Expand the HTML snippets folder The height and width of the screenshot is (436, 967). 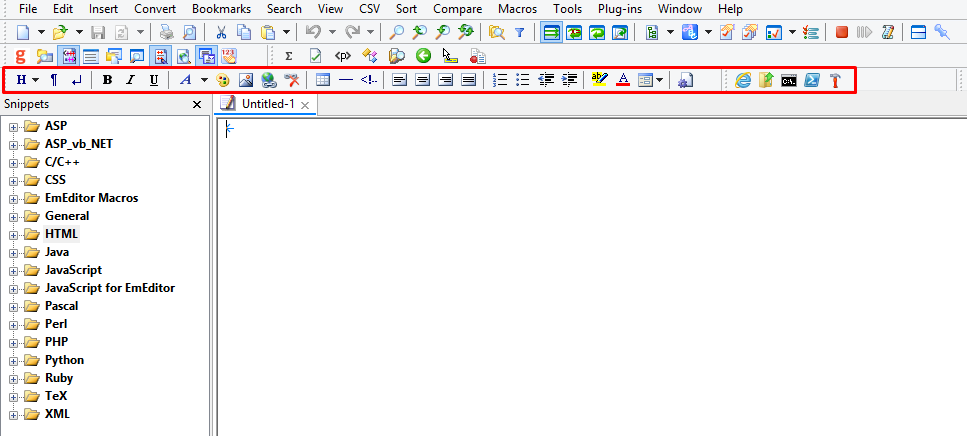tap(13, 234)
